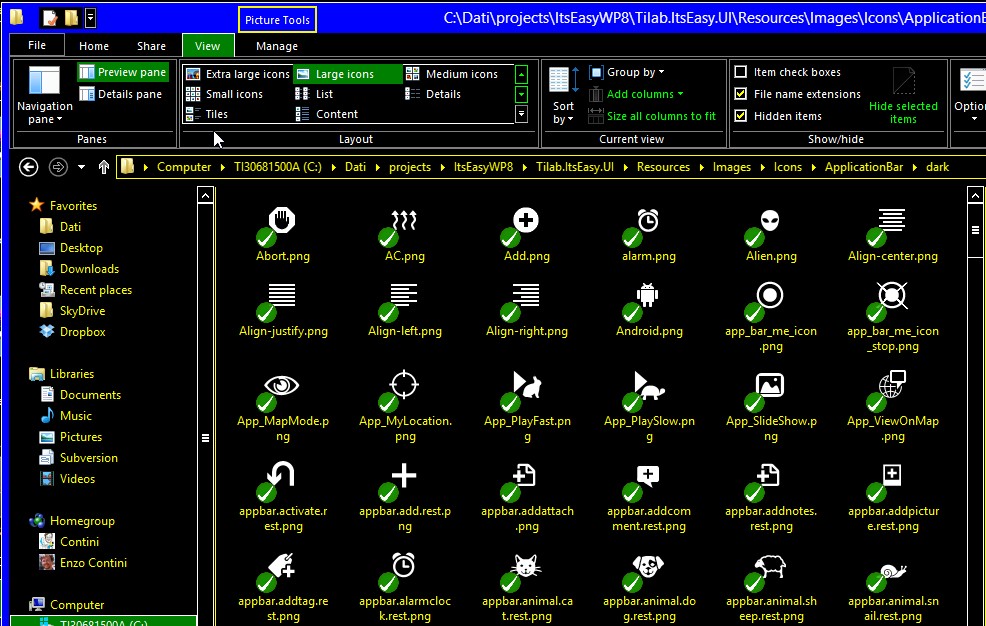986x626 pixels.
Task: Select the Alien.png icon file
Action: (770, 222)
